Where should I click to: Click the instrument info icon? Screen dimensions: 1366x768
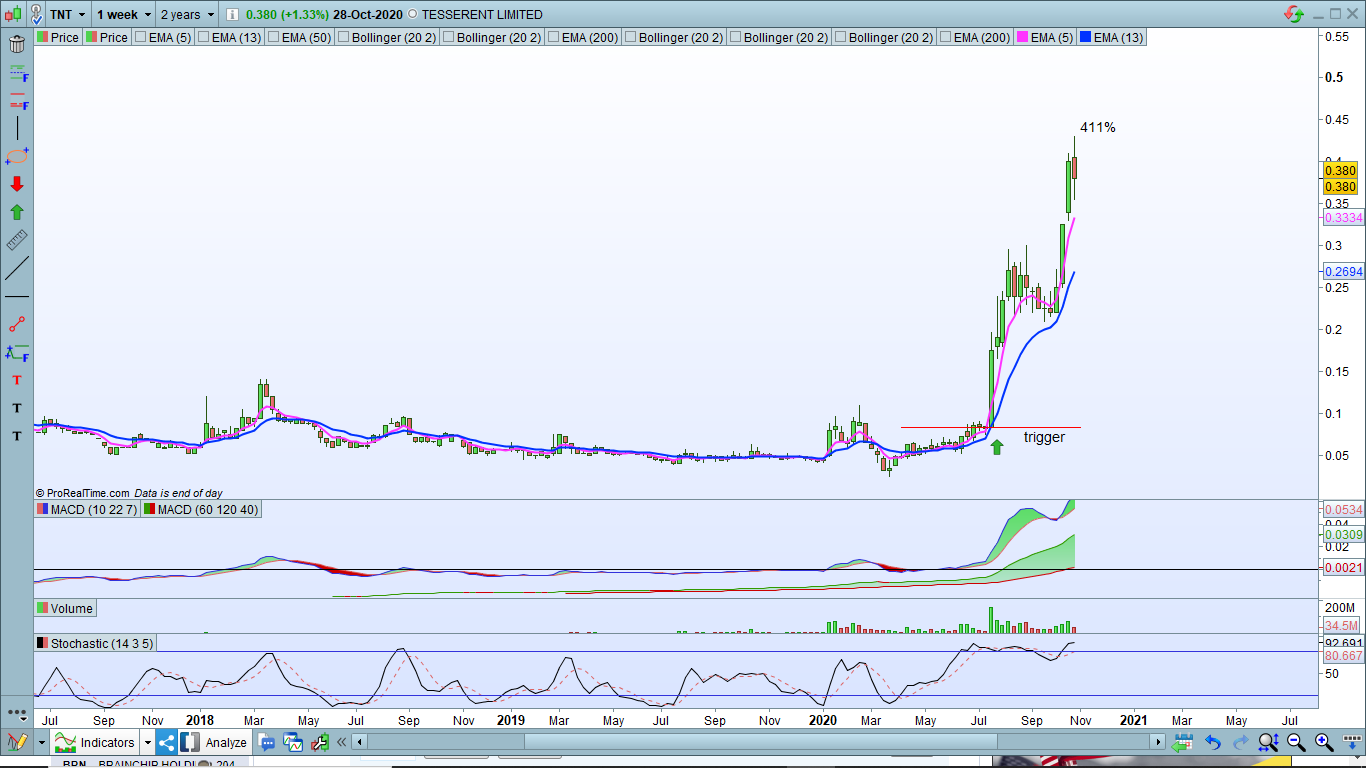[x=232, y=15]
